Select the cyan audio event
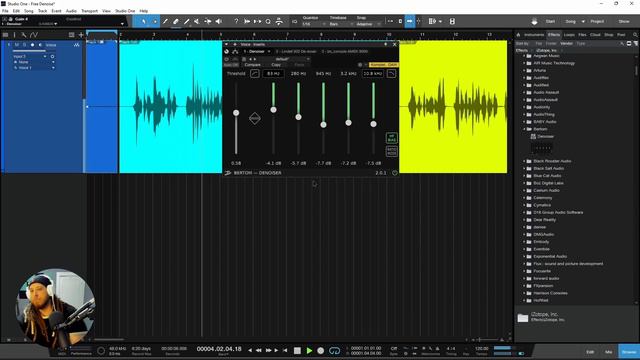The width and height of the screenshot is (640, 360). click(171, 107)
